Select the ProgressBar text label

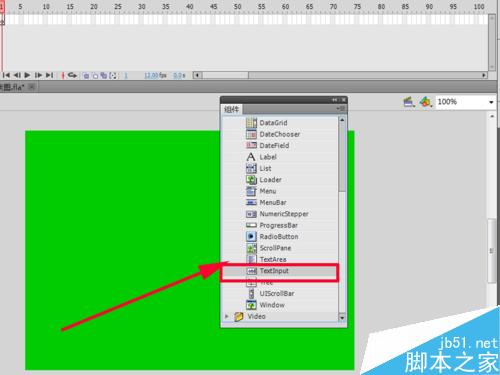(x=279, y=225)
